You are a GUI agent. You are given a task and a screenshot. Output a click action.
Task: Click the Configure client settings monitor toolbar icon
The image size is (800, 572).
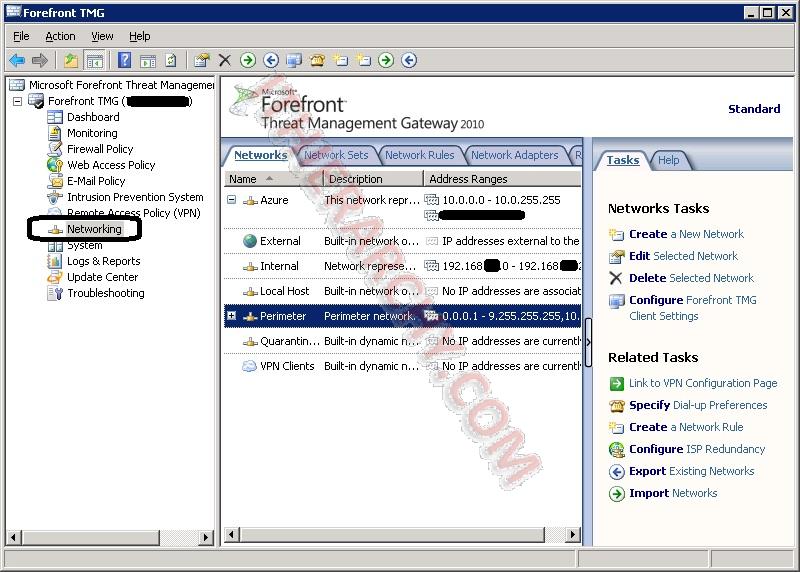coord(294,60)
